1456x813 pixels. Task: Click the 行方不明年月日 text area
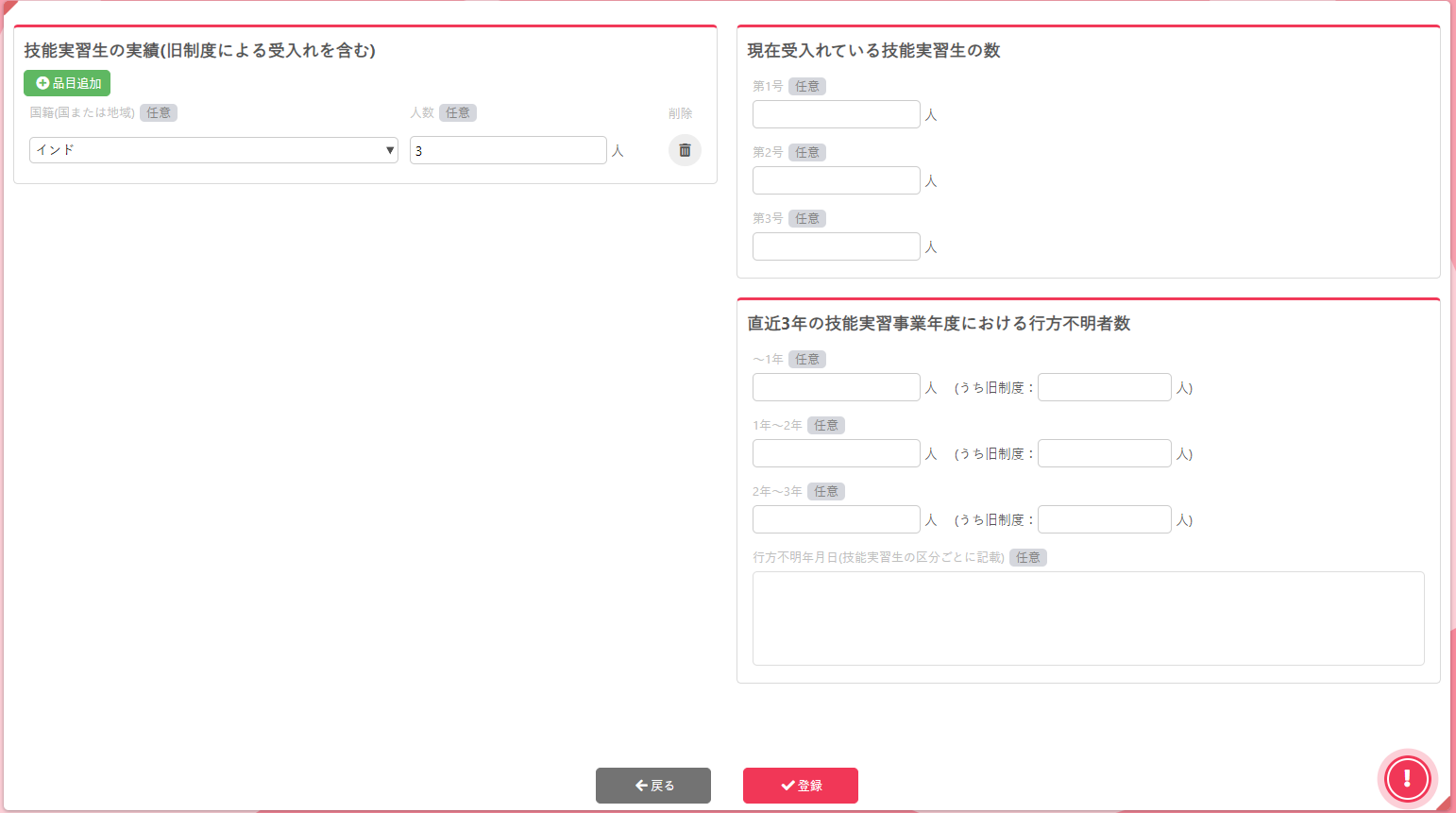1088,618
